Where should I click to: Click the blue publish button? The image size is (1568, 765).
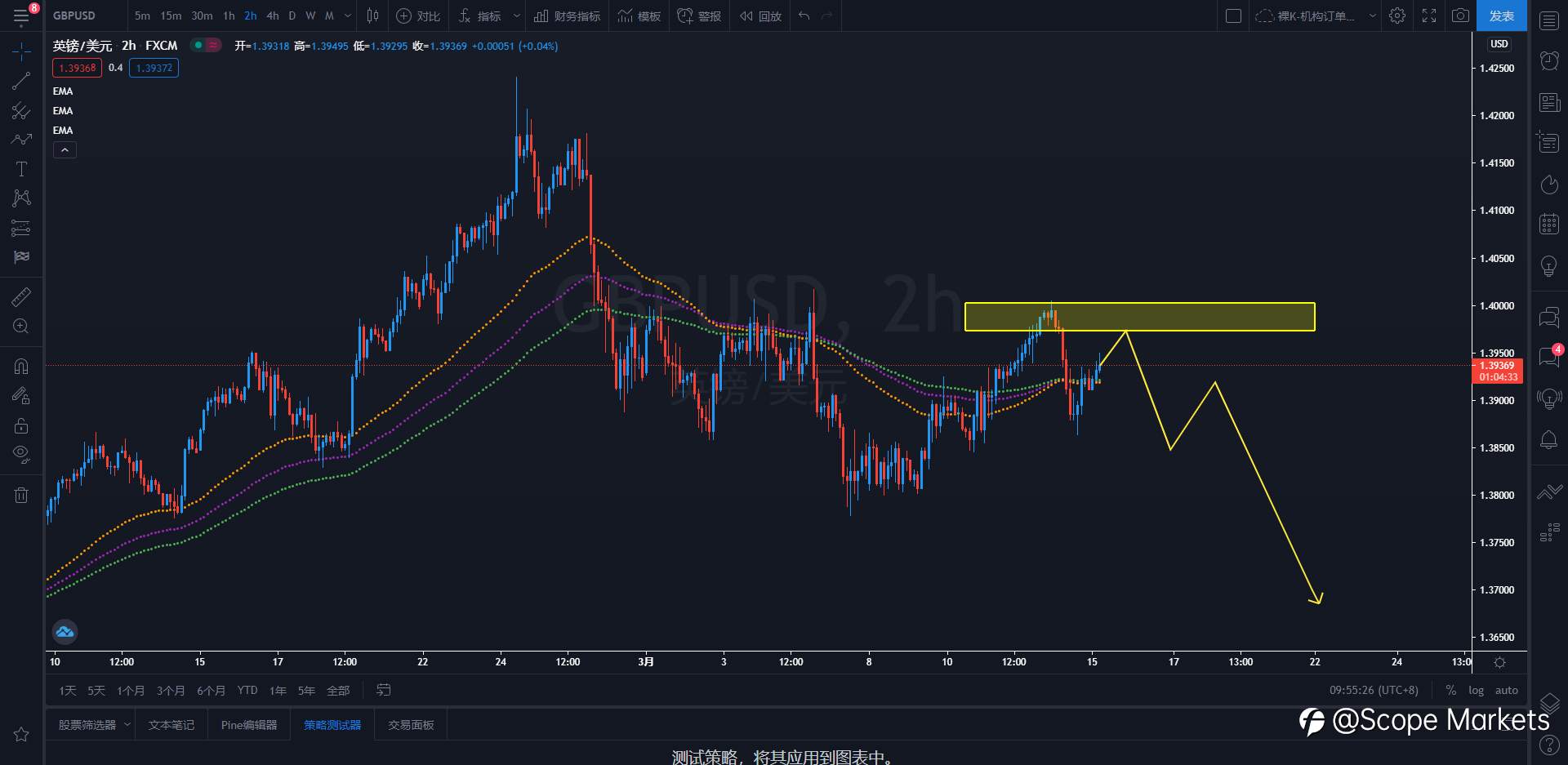click(x=1502, y=16)
